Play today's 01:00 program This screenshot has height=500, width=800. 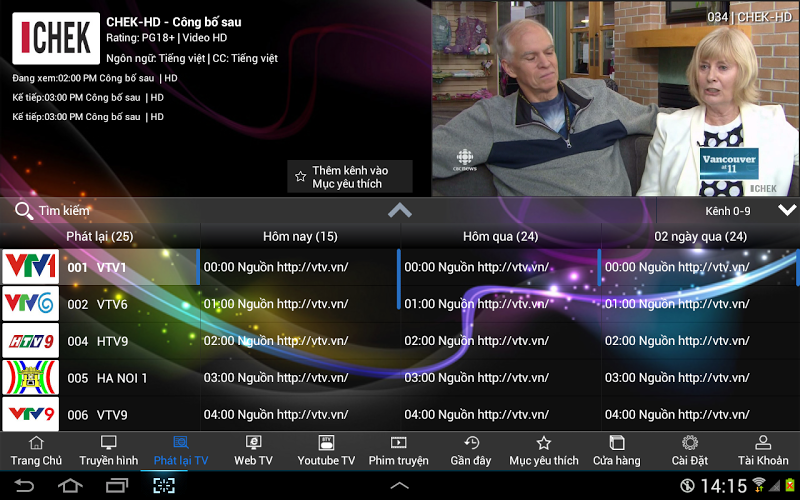click(301, 304)
